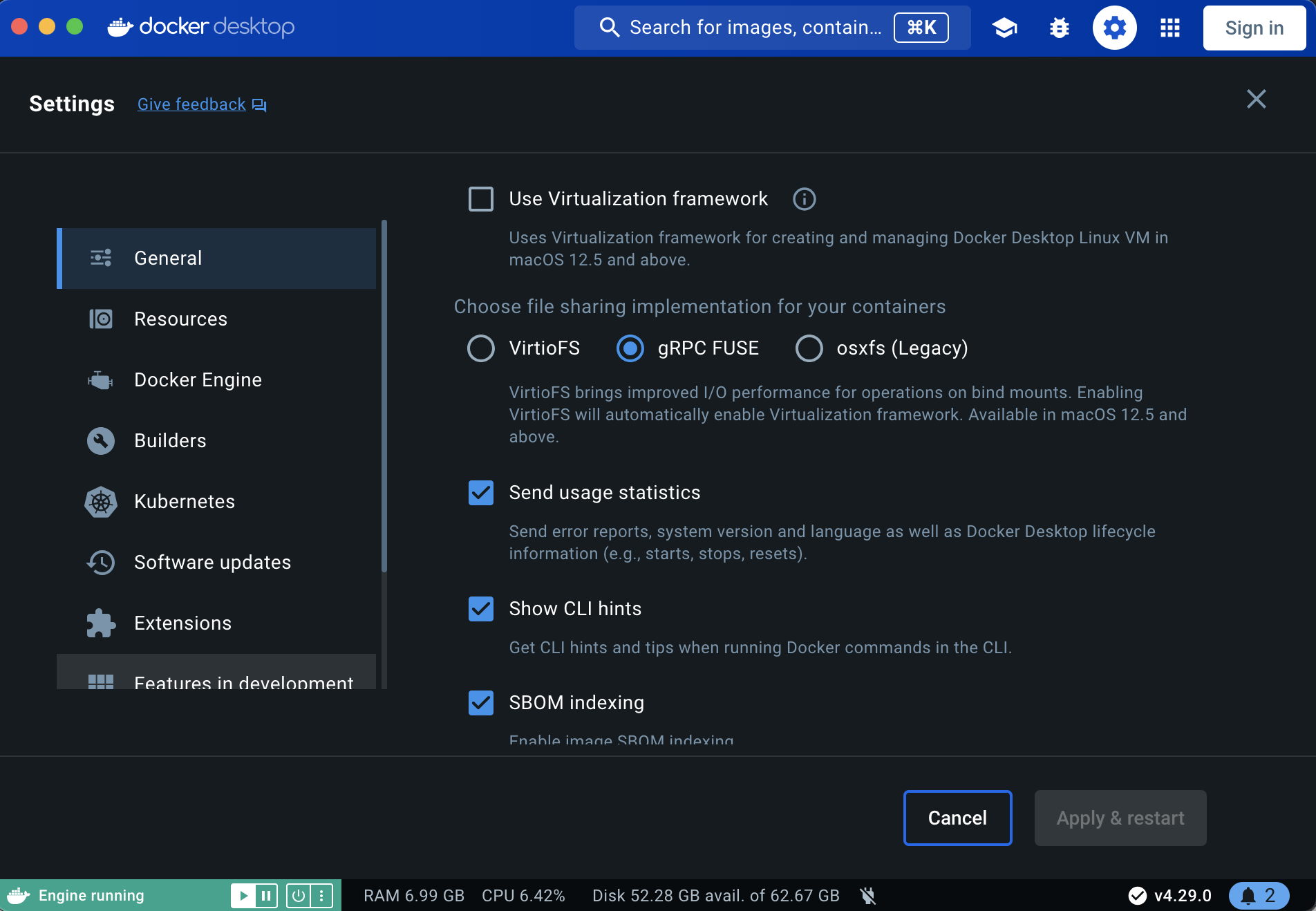Click the CPU 6.42% status text

click(523, 896)
